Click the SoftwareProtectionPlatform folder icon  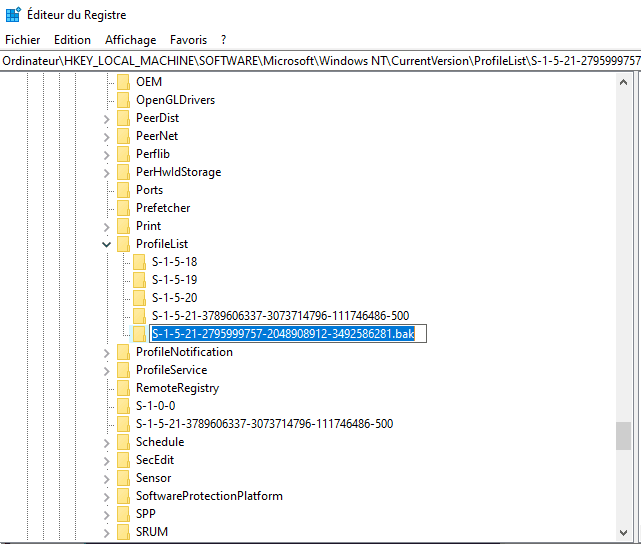pos(123,495)
